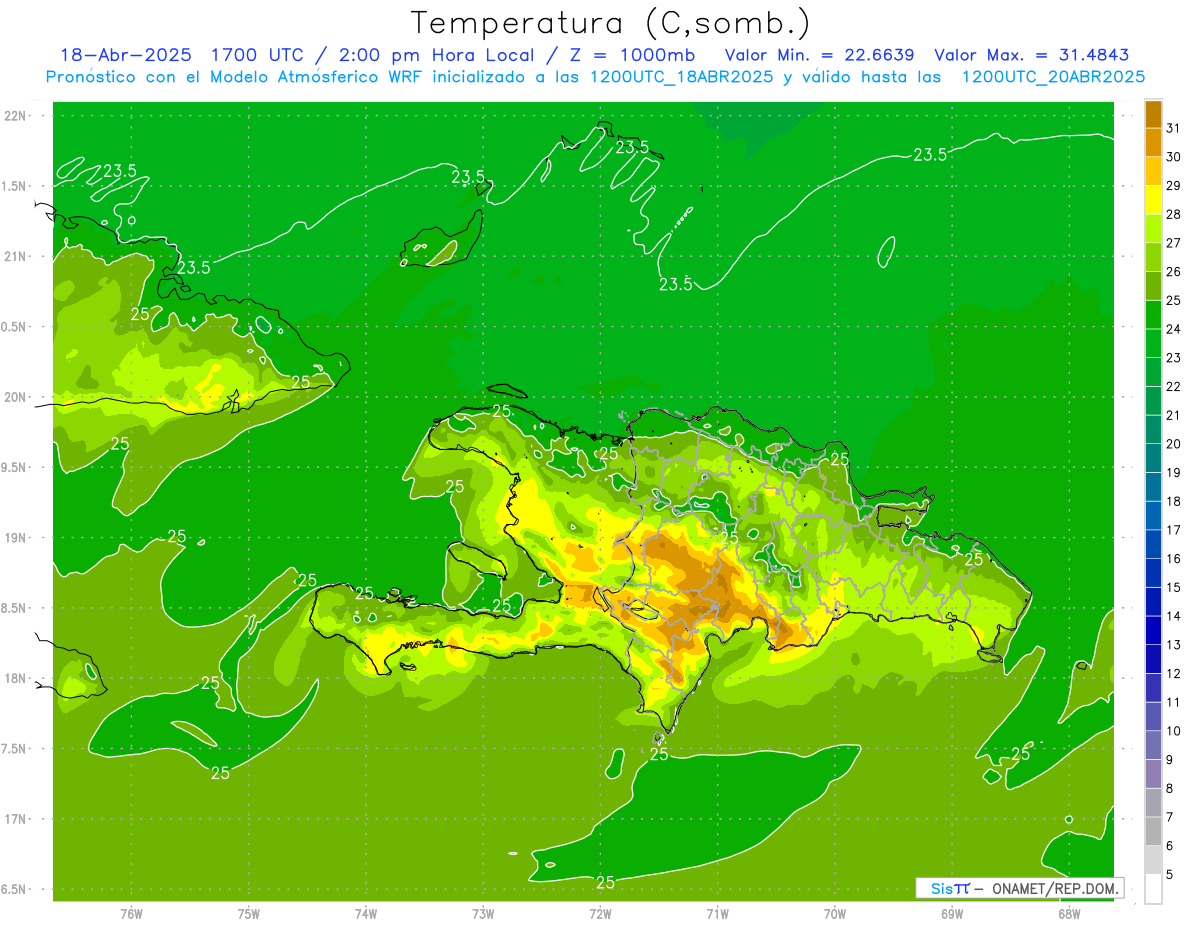Click the map title "Temperatura (C,somb.)"

(611, 23)
